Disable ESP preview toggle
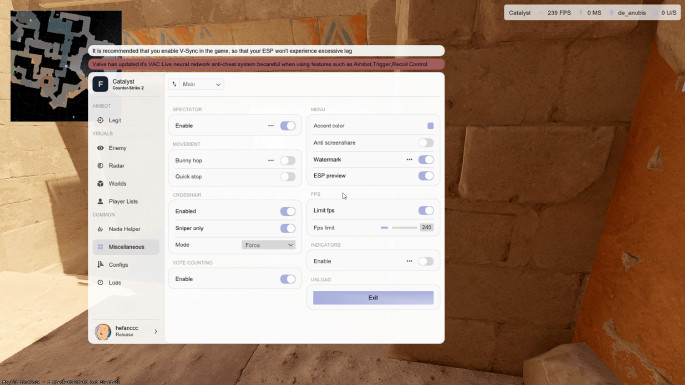 (x=426, y=176)
